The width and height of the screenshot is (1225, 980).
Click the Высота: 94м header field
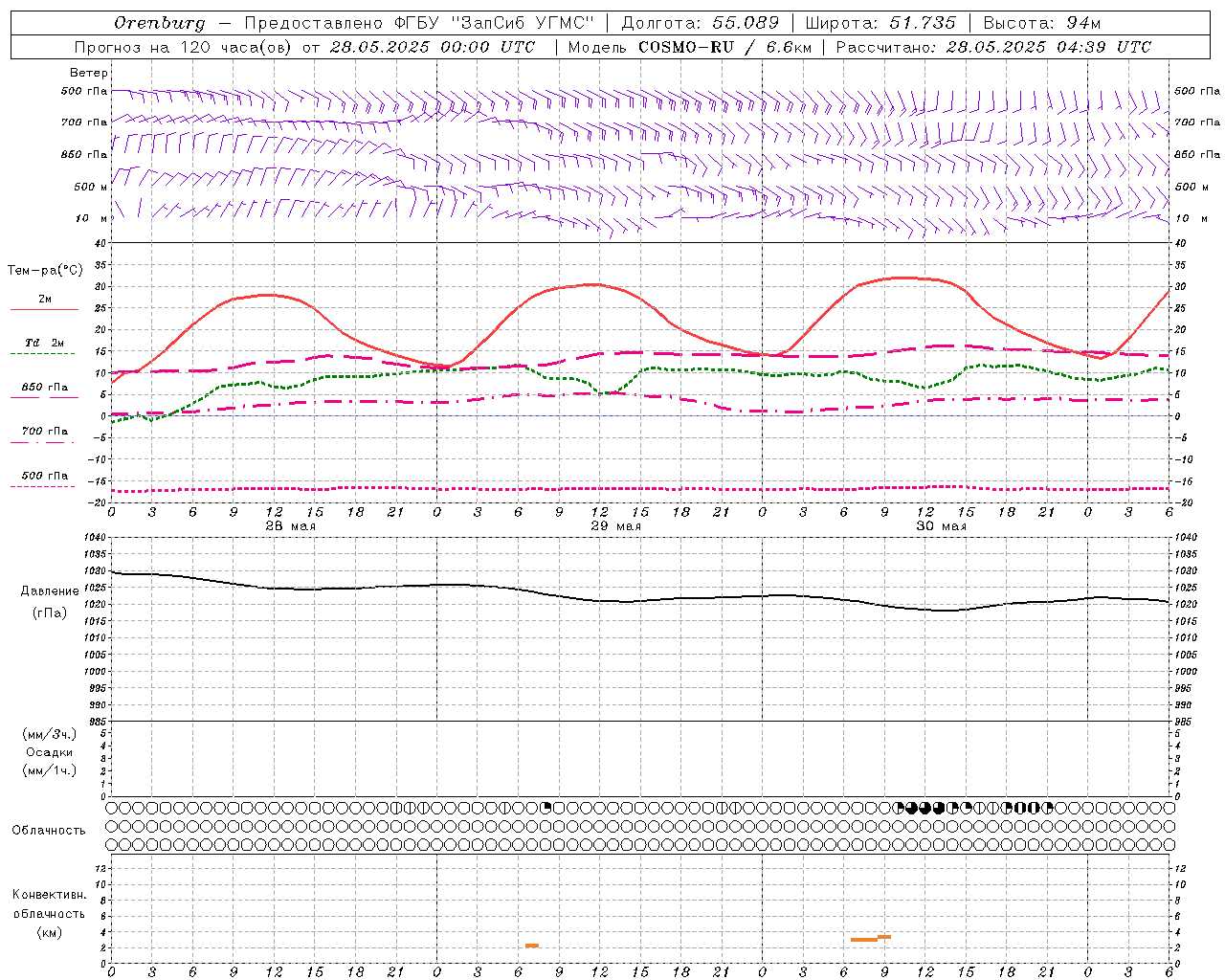tap(1042, 23)
